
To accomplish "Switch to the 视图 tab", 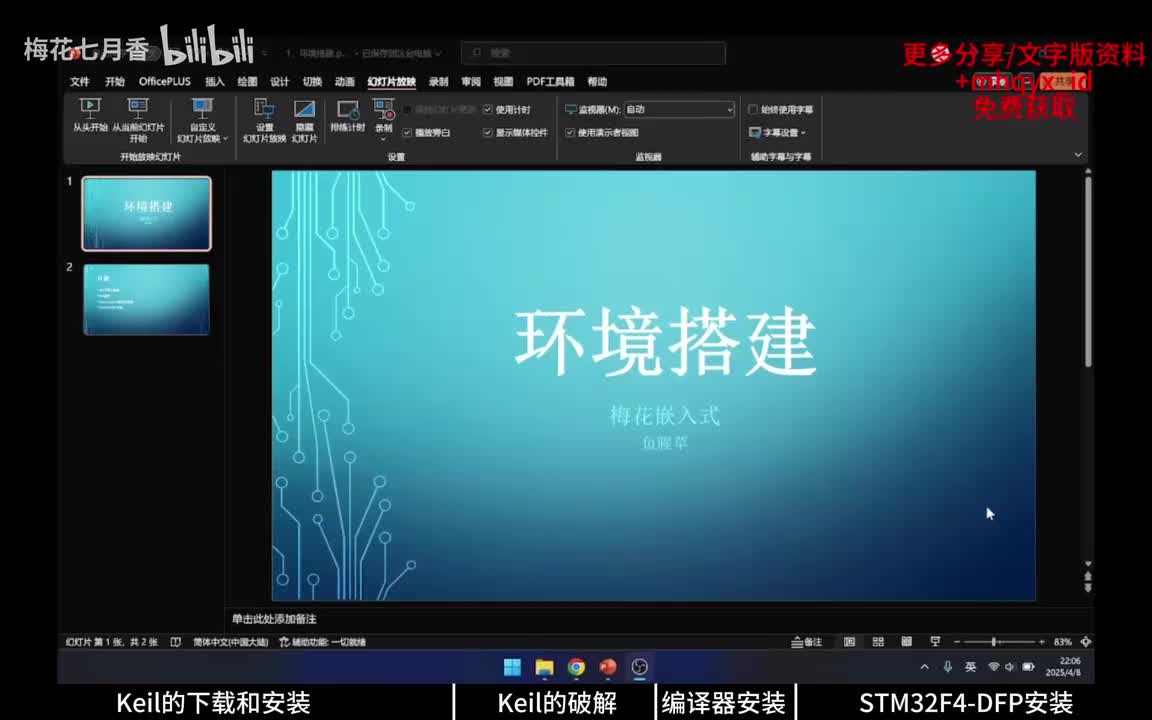I will click(503, 82).
